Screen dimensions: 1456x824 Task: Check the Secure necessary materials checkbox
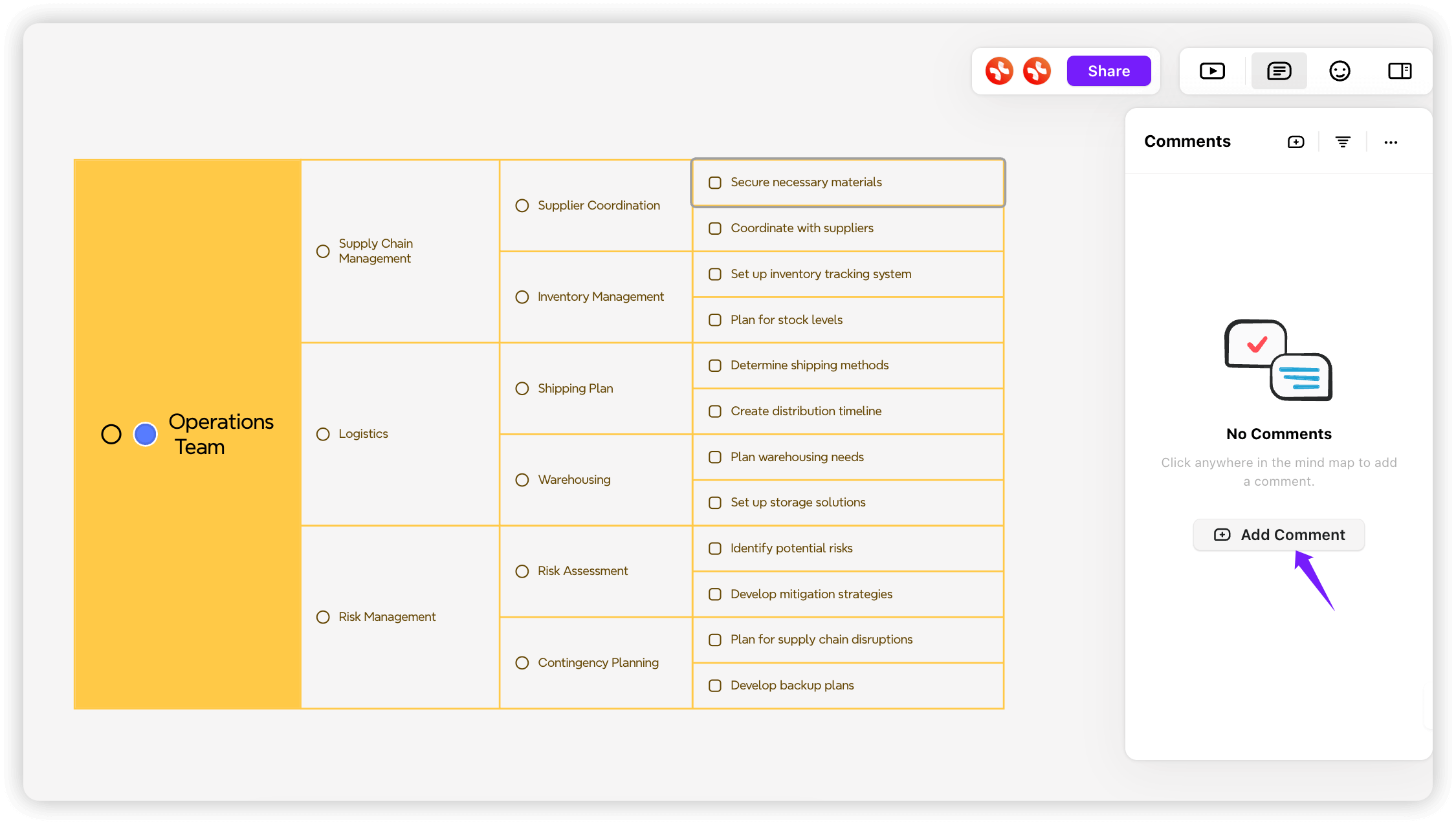(714, 182)
